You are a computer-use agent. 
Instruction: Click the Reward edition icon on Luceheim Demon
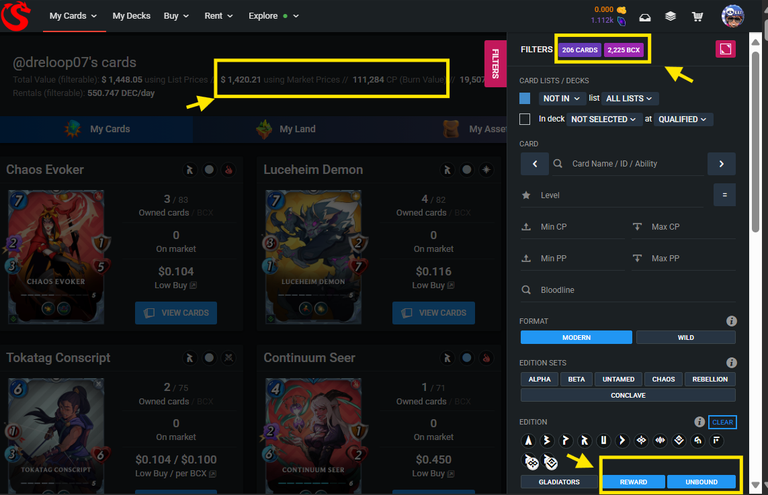pyautogui.click(x=447, y=170)
